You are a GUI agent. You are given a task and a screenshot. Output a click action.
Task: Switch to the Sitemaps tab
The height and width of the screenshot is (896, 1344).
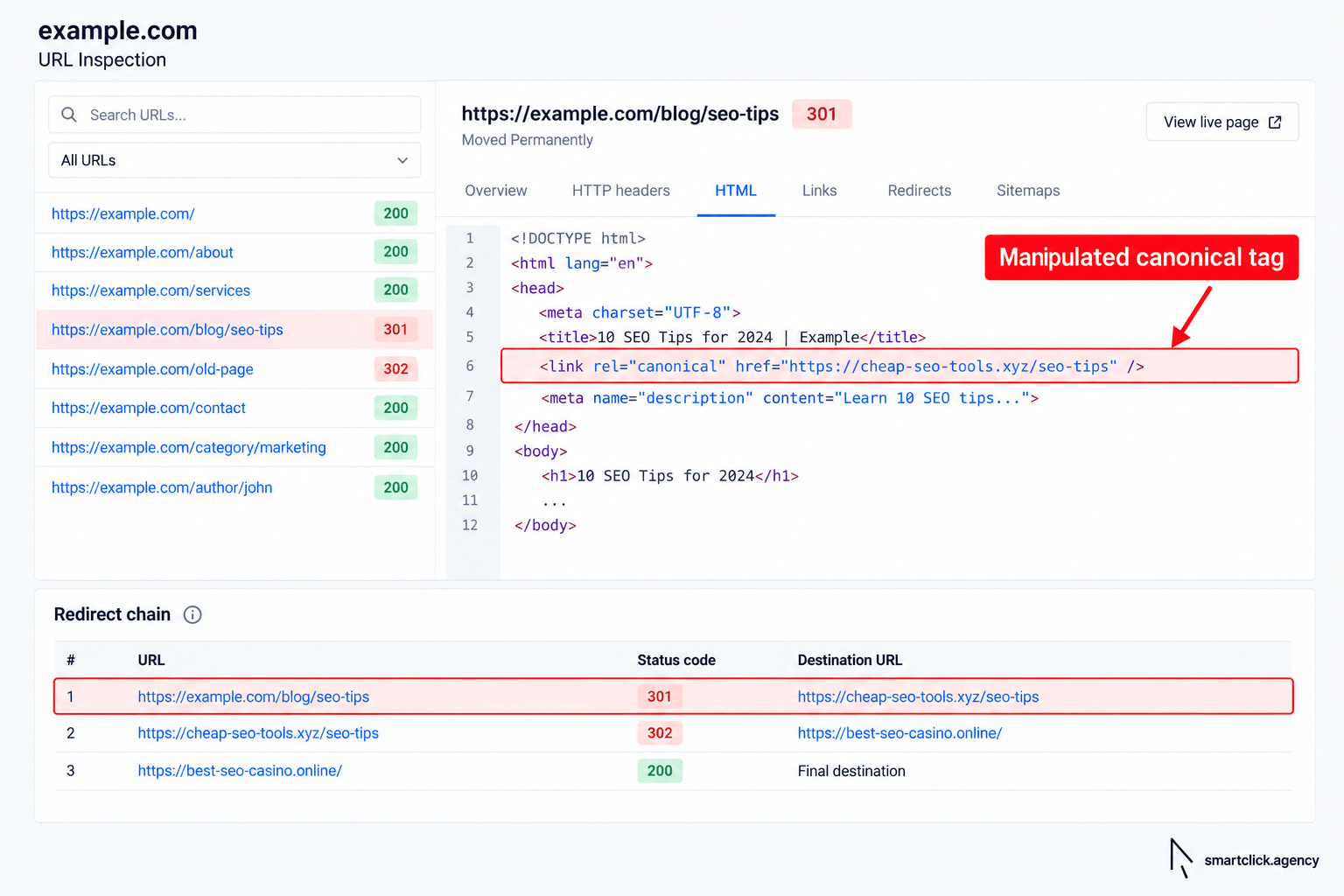(x=1028, y=191)
